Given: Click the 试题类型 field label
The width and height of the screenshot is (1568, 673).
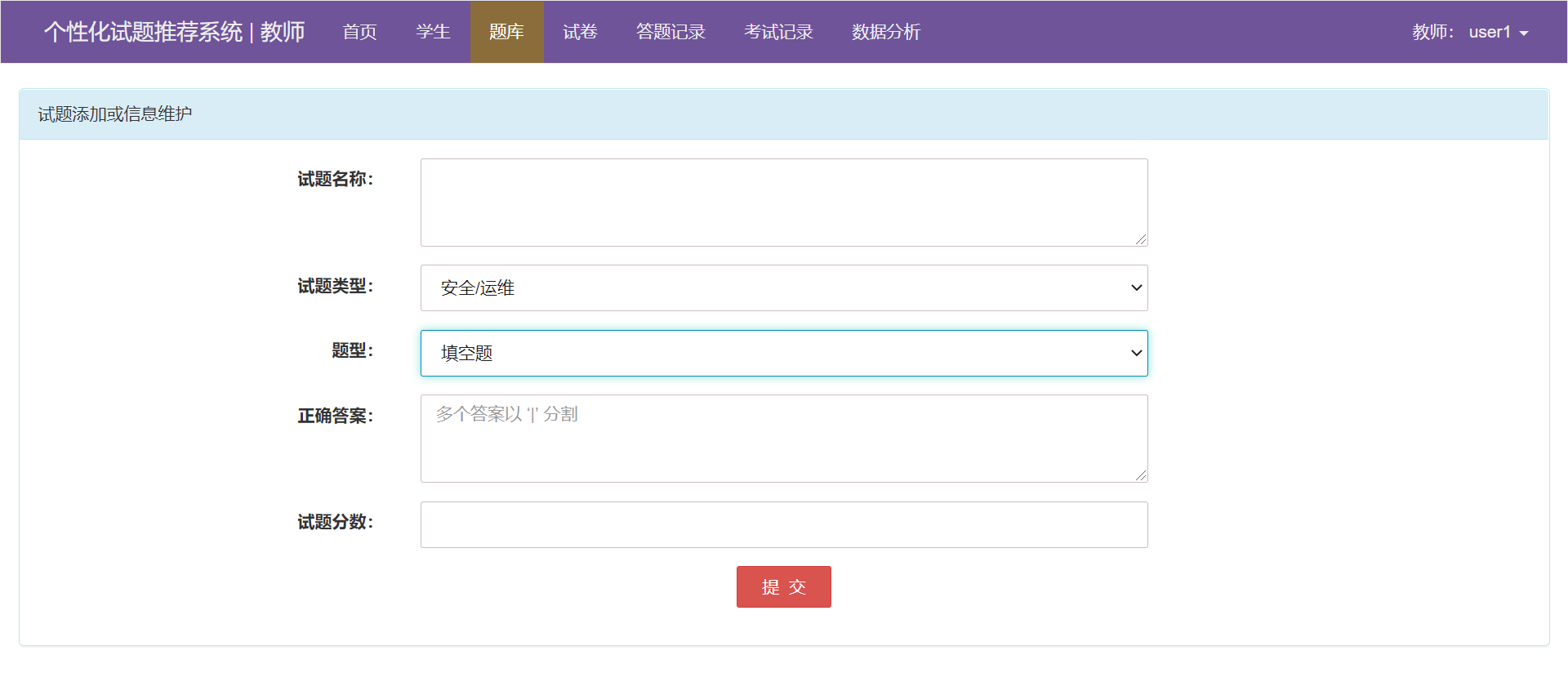Looking at the screenshot, I should point(336,286).
